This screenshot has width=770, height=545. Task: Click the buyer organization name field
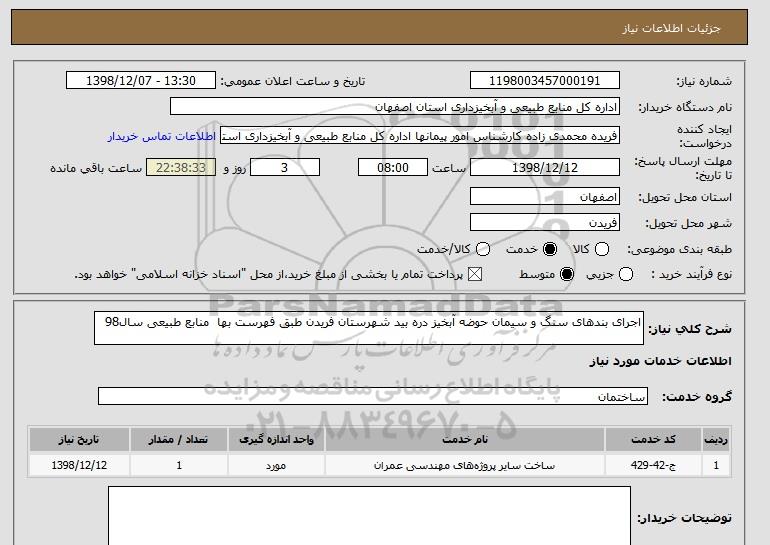395,107
